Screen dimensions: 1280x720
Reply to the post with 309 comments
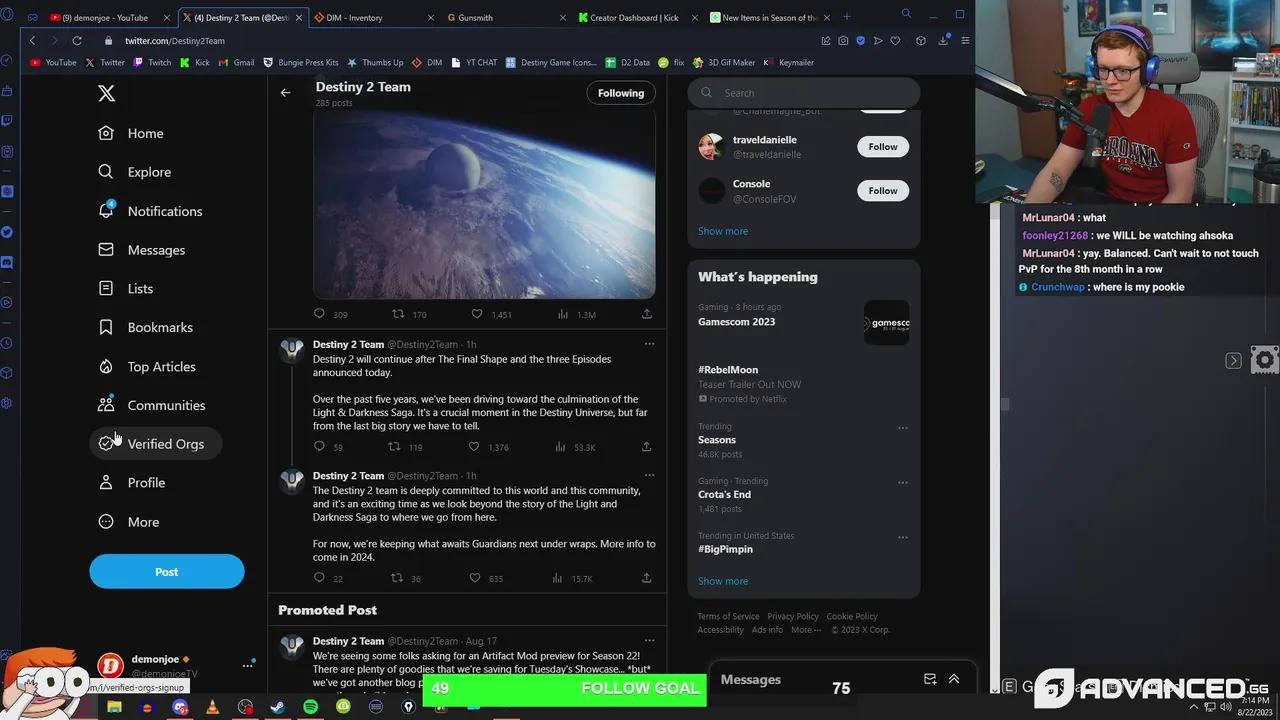pyautogui.click(x=319, y=314)
